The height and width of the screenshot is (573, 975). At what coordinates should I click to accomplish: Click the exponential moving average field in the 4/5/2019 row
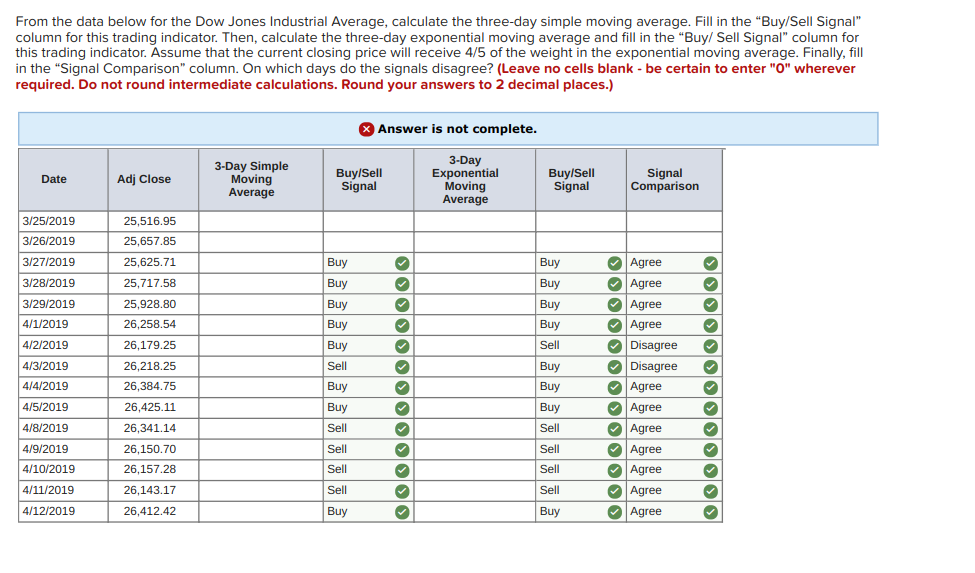[x=475, y=408]
